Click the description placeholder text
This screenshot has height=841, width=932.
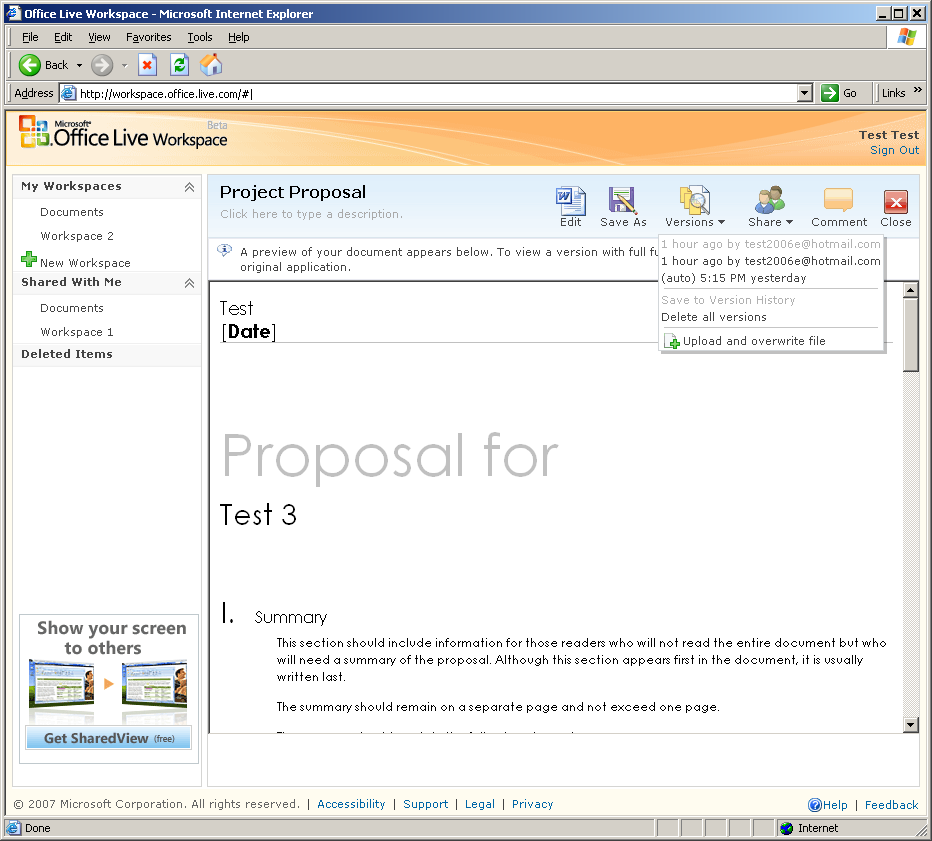tap(311, 214)
